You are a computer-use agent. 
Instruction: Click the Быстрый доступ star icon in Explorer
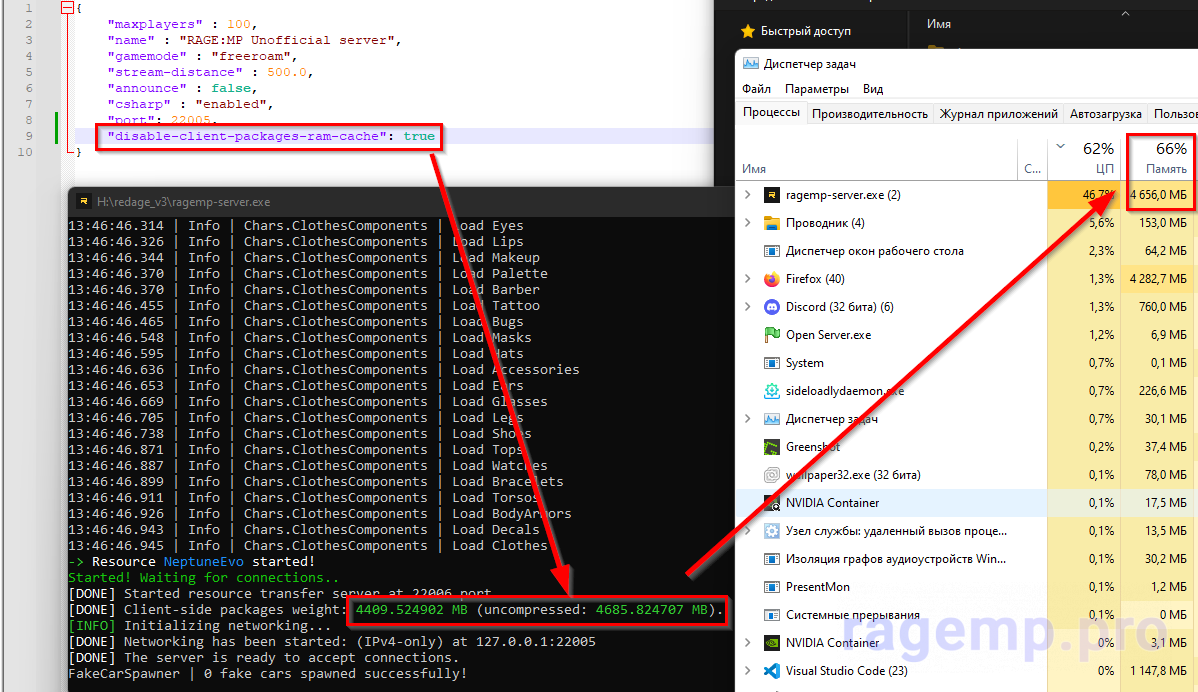point(748,31)
